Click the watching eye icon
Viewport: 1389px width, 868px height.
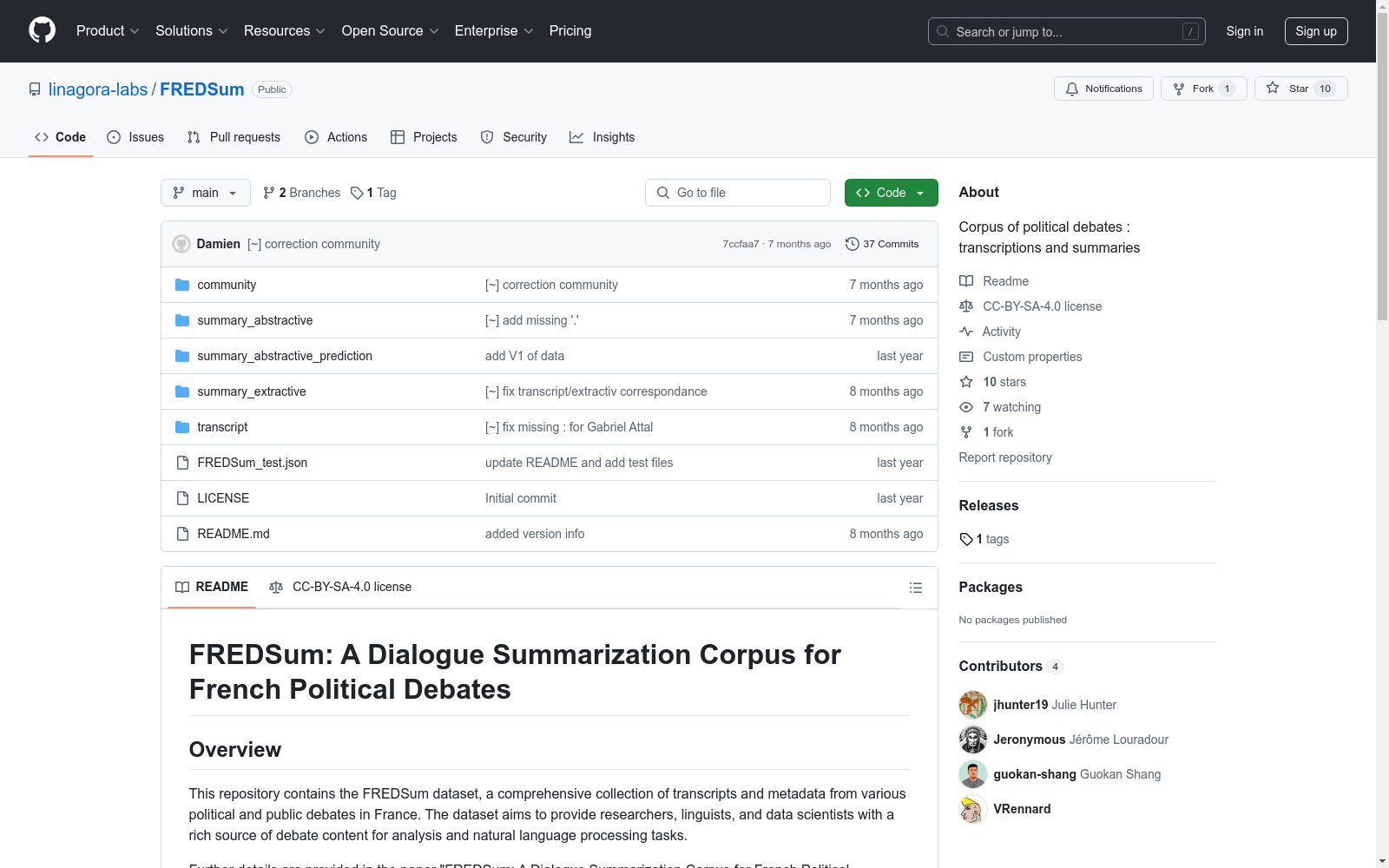[x=966, y=407]
